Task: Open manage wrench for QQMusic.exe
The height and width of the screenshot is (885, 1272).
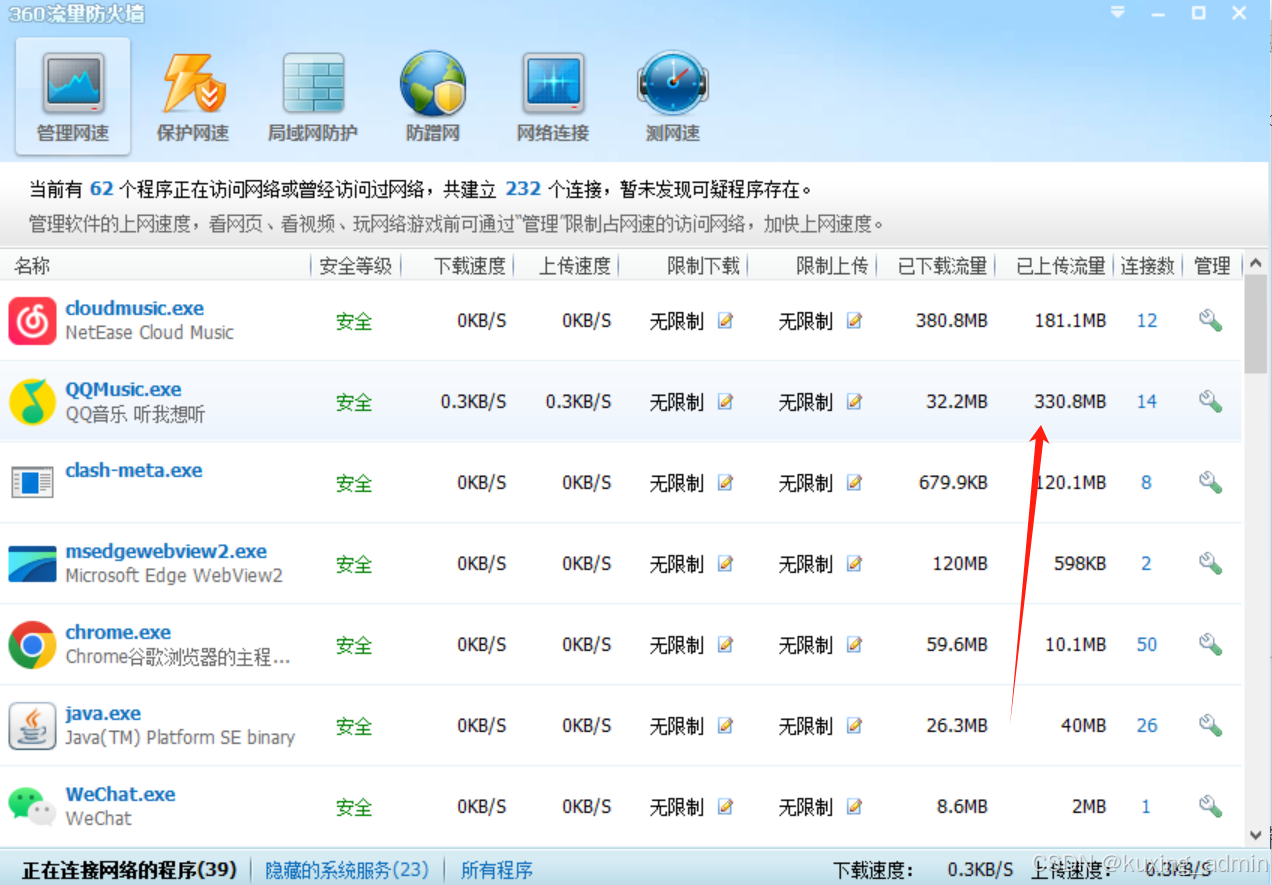Action: 1210,402
